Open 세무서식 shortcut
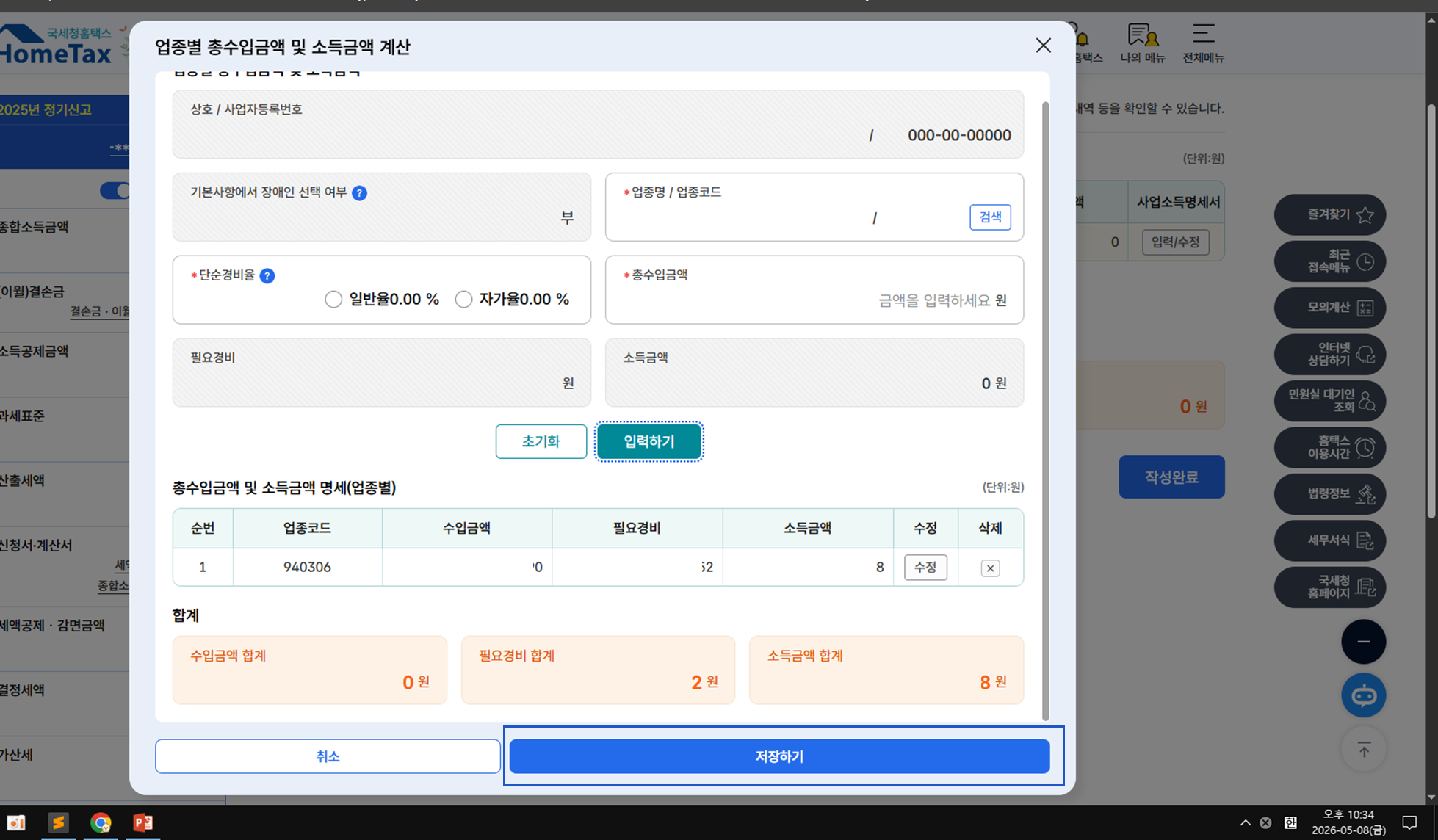Image resolution: width=1438 pixels, height=840 pixels. tap(1330, 541)
